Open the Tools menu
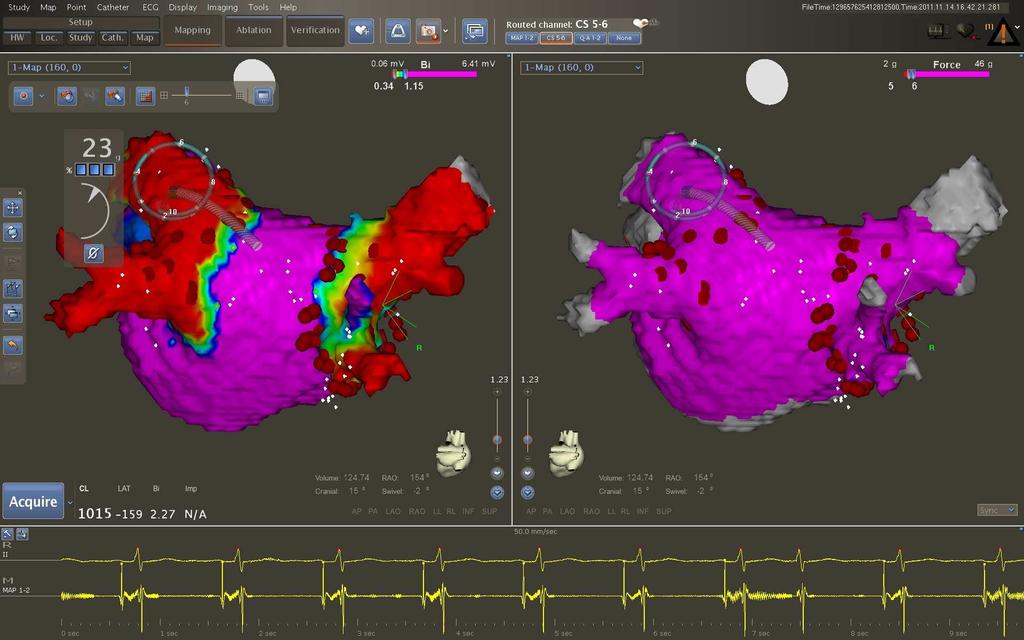 (x=258, y=7)
